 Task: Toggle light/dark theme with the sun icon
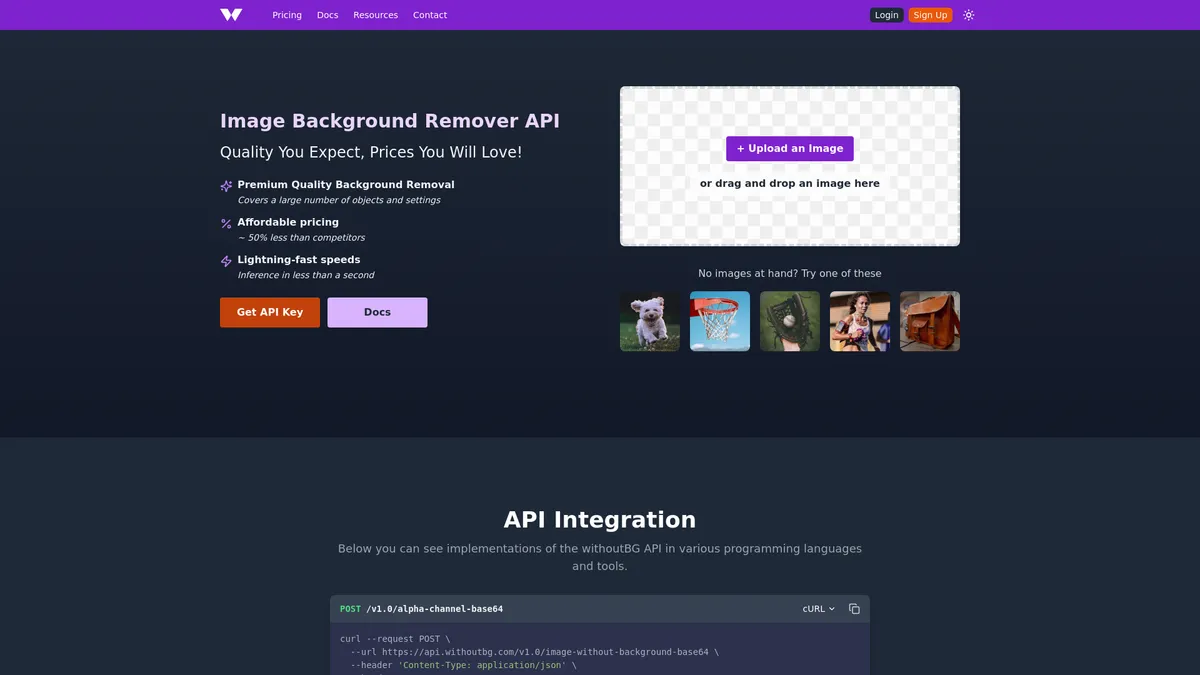pos(967,14)
